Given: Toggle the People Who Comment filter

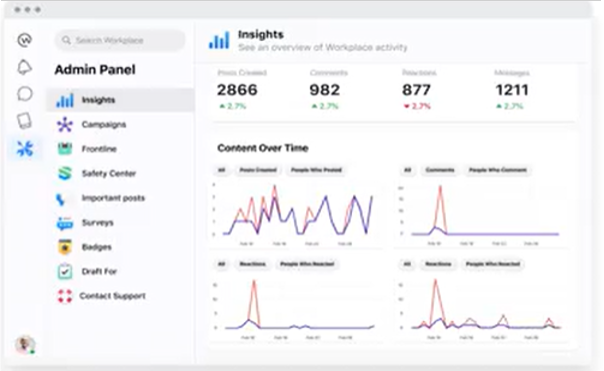Looking at the screenshot, I should 497,170.
